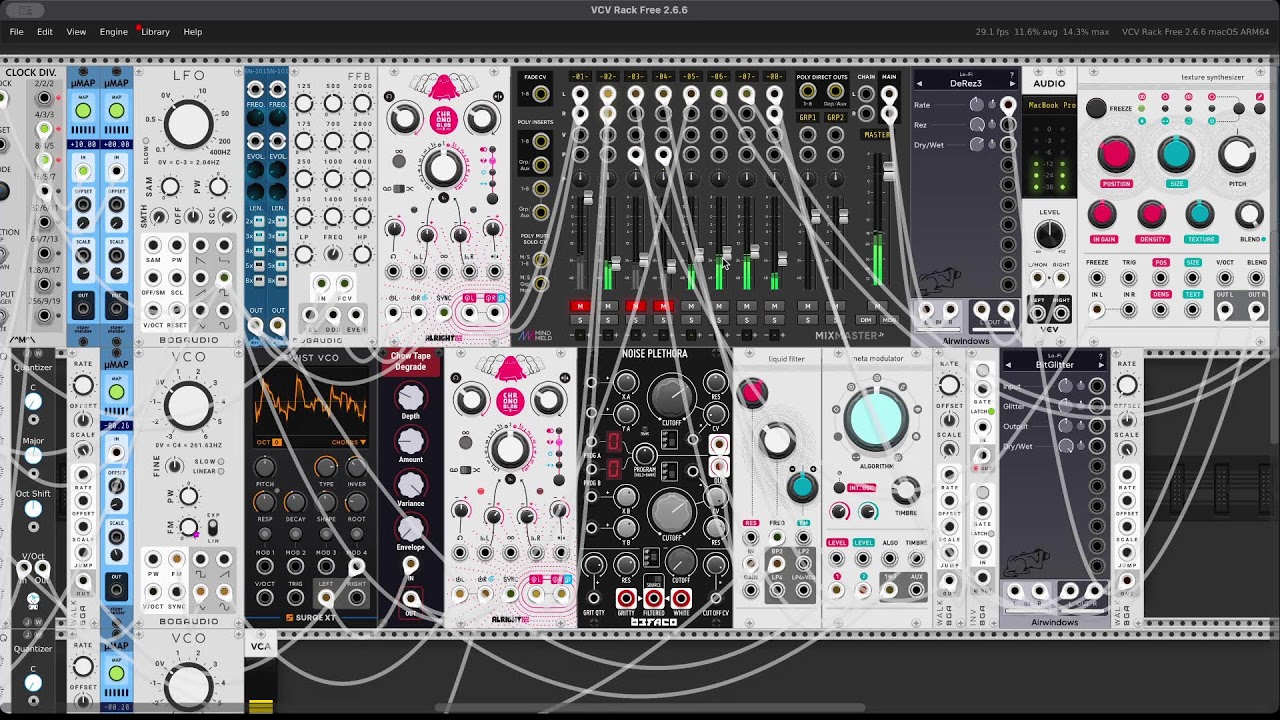Click the Rate knob on DeRez3
1280x720 pixels.
click(x=977, y=104)
